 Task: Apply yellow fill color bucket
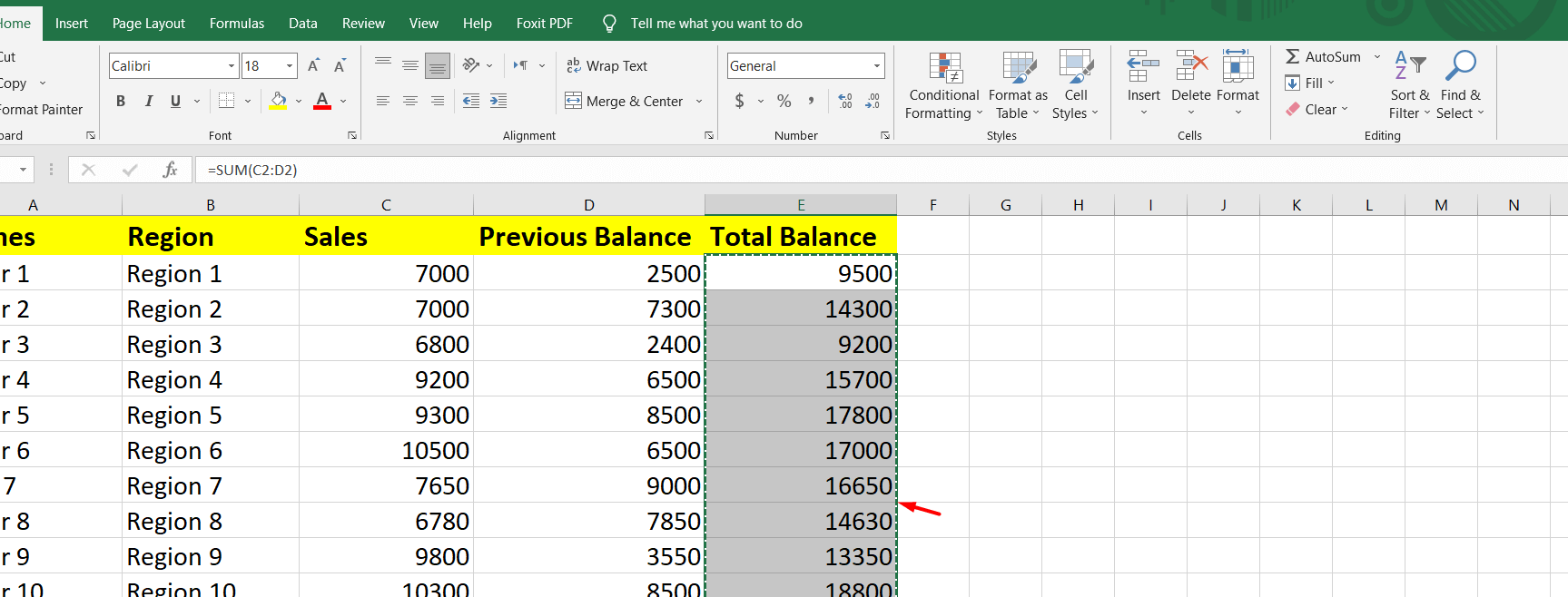click(x=278, y=101)
